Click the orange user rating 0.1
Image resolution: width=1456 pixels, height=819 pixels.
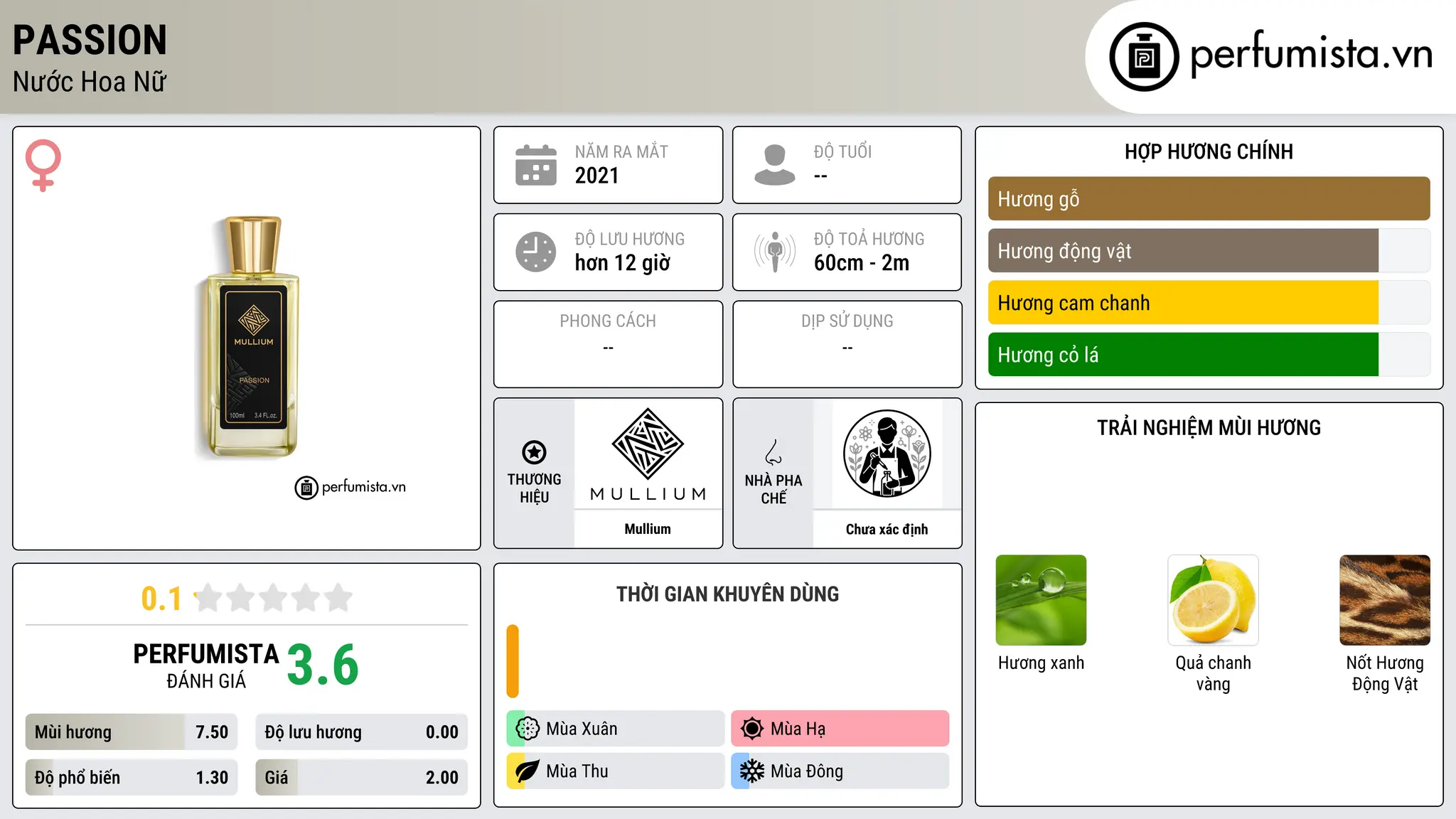click(x=161, y=599)
